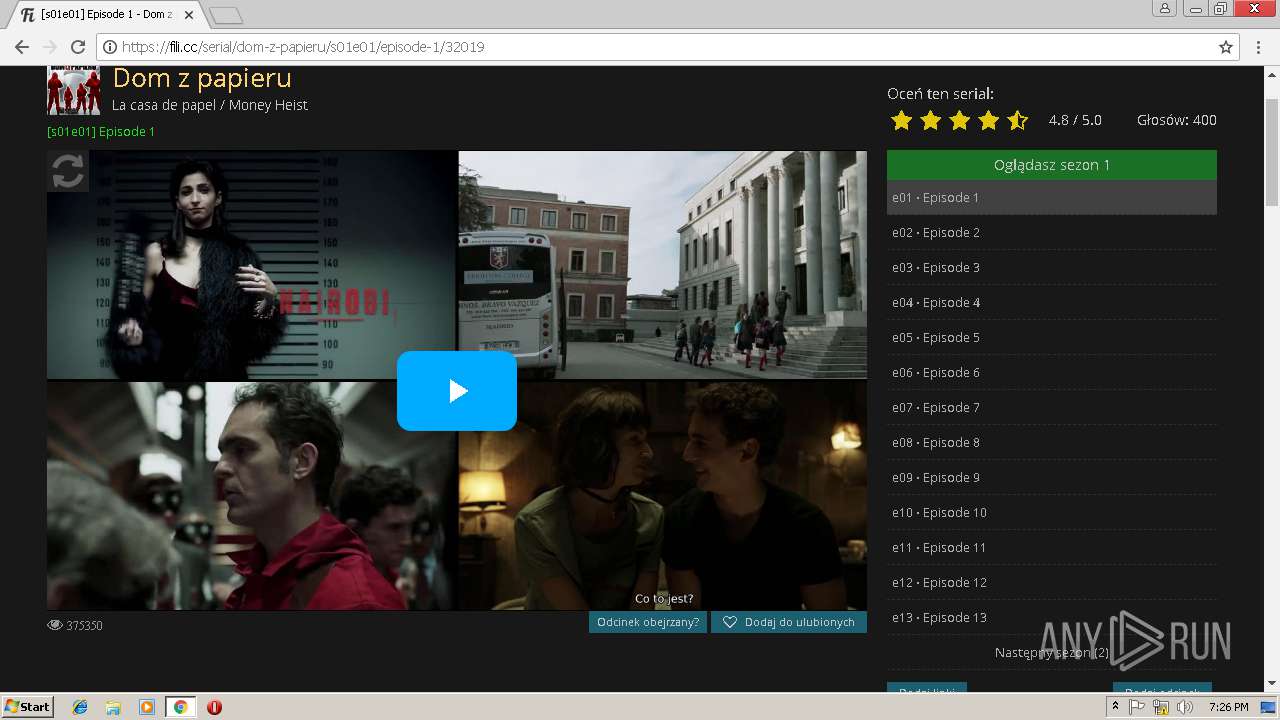This screenshot has height=720, width=1280.
Task: Open e08 Episode 8 in list
Action: [1052, 442]
